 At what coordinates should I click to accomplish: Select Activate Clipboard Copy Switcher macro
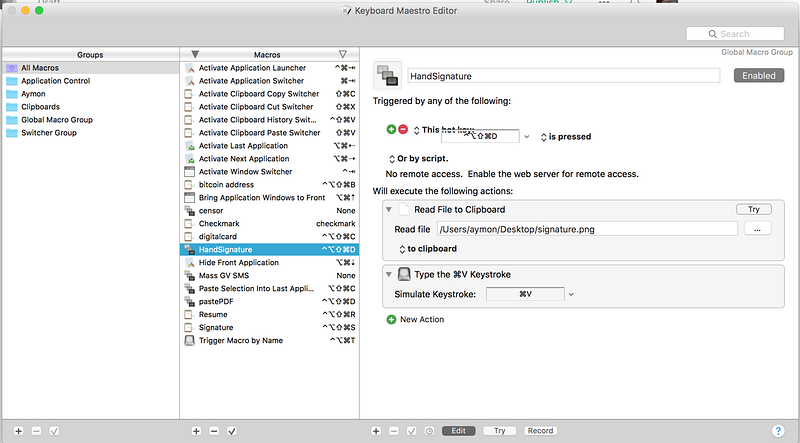coord(269,94)
